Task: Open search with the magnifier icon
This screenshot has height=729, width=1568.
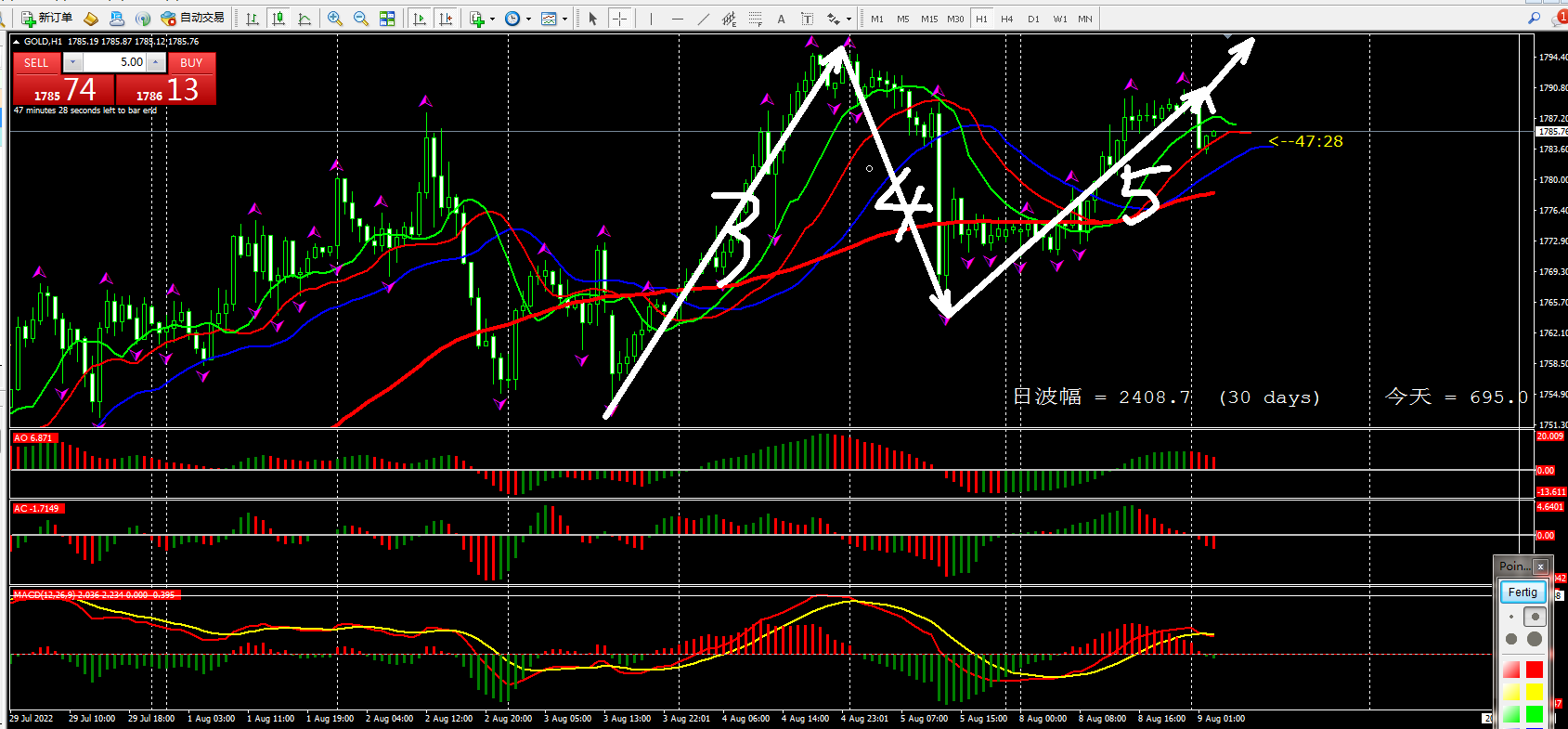Action: [1534, 19]
